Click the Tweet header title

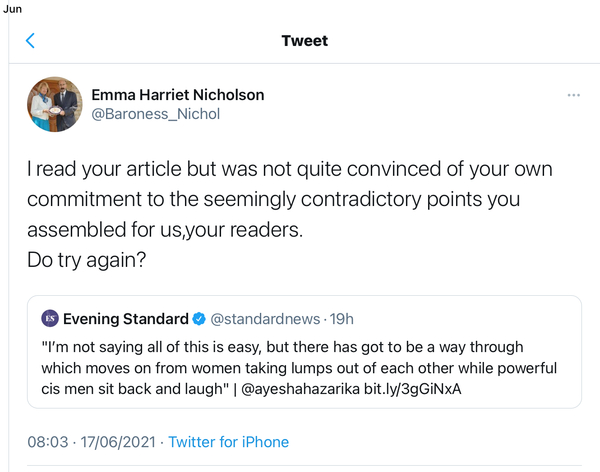(304, 41)
